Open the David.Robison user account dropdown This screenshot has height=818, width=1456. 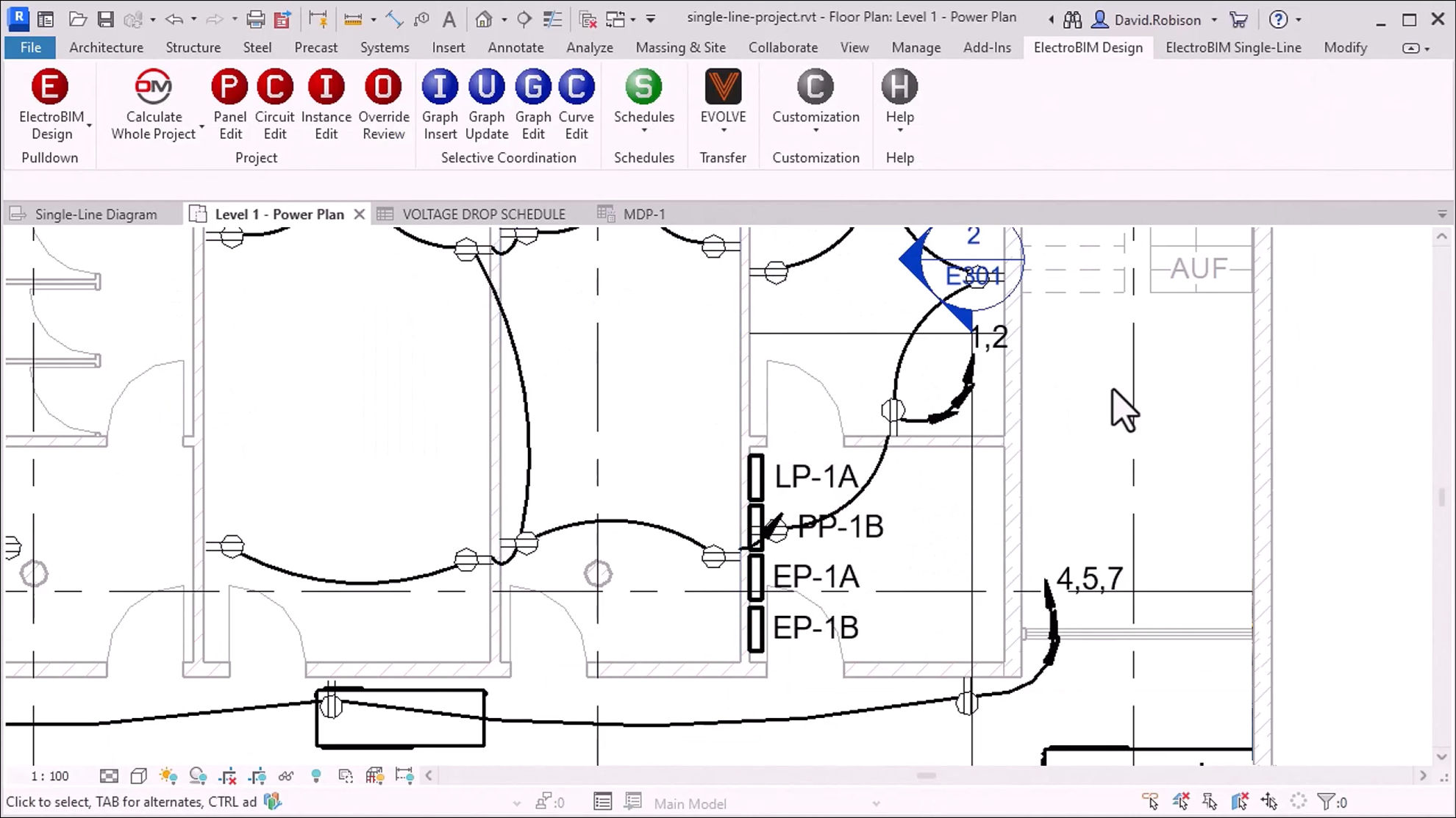(1213, 20)
